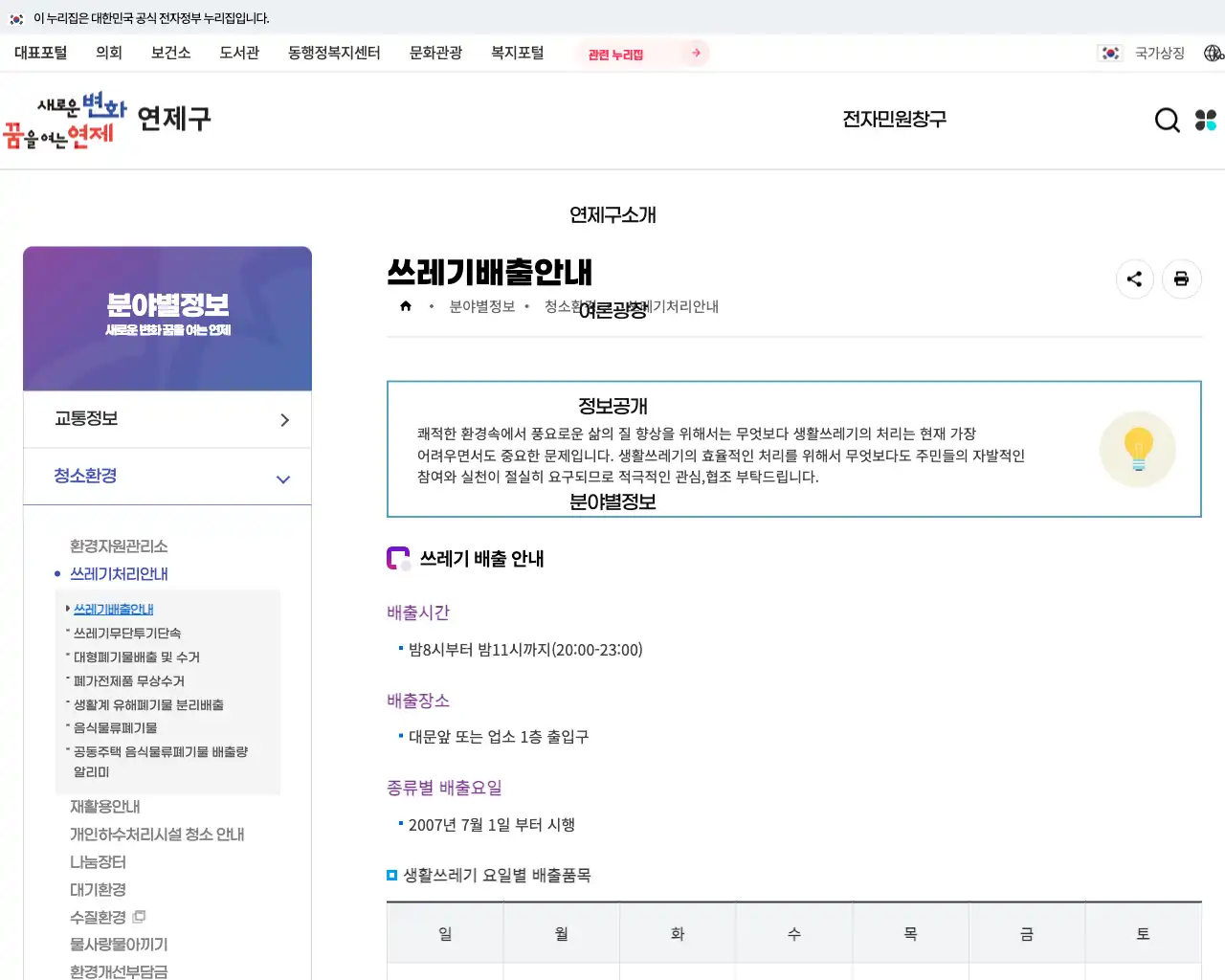Open 전자민원창구 in the header
Image resolution: width=1225 pixels, height=980 pixels.
[x=894, y=118]
